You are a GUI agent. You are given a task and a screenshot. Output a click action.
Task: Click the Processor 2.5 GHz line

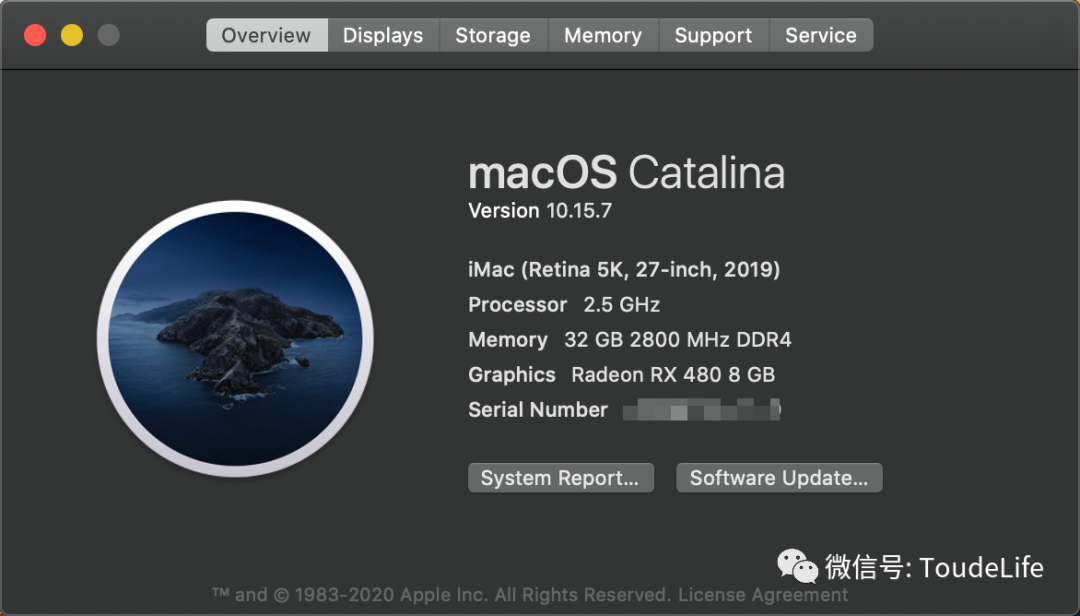click(x=564, y=305)
